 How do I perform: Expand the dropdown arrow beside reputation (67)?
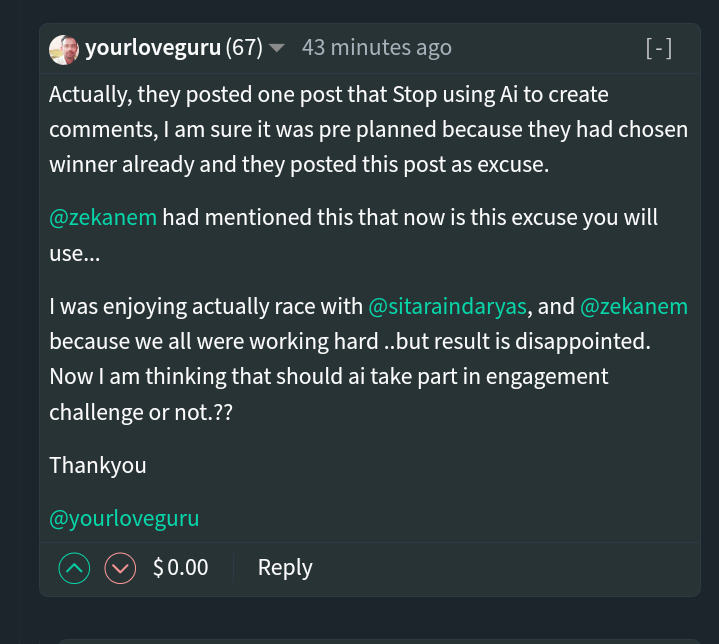[x=277, y=48]
